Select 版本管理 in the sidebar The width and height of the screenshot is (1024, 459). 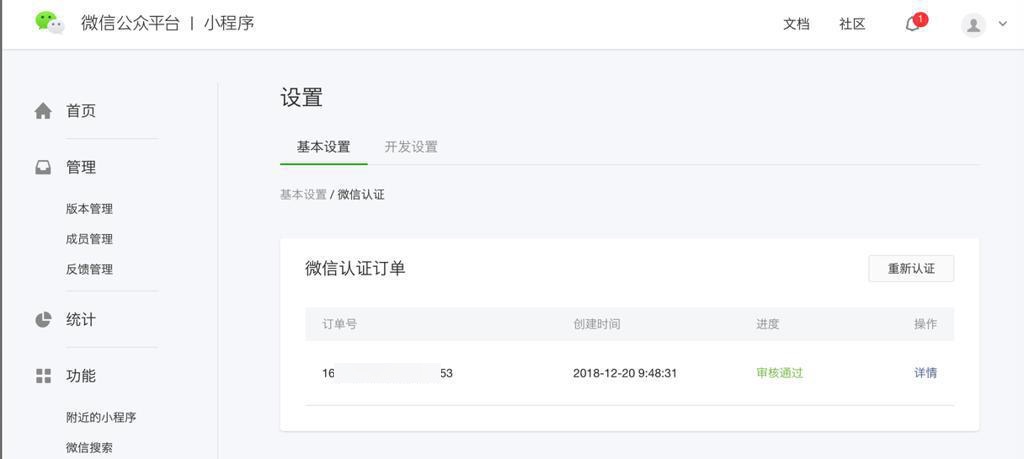pyautogui.click(x=89, y=209)
